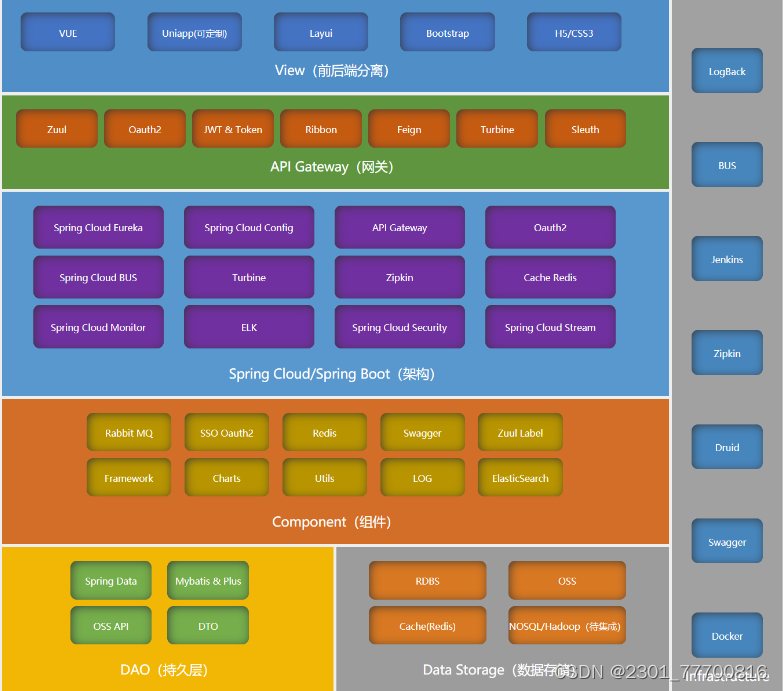This screenshot has height=691, width=783.
Task: Select the Zuul Label box
Action: click(x=520, y=432)
